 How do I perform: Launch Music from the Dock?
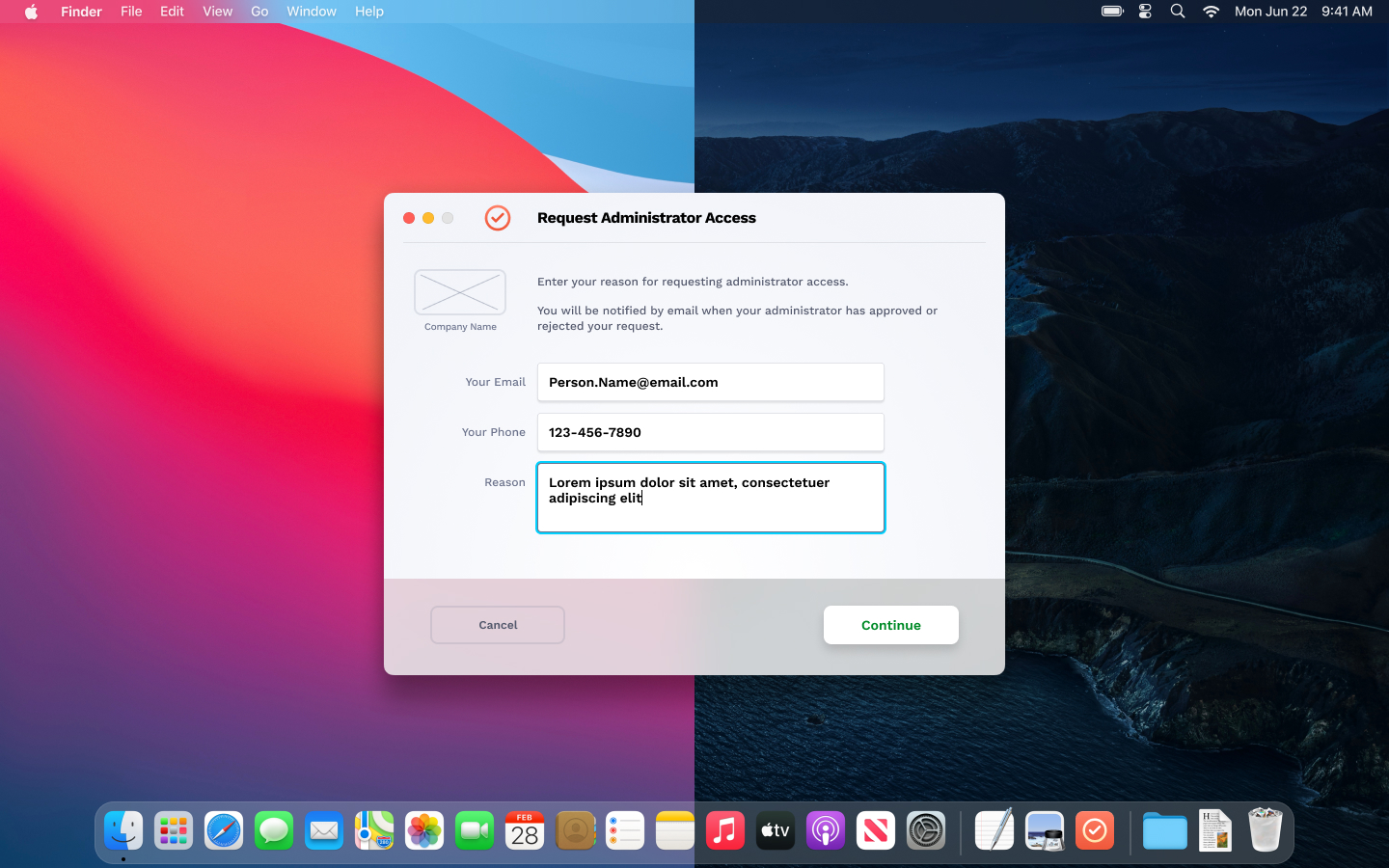pyautogui.click(x=725, y=830)
